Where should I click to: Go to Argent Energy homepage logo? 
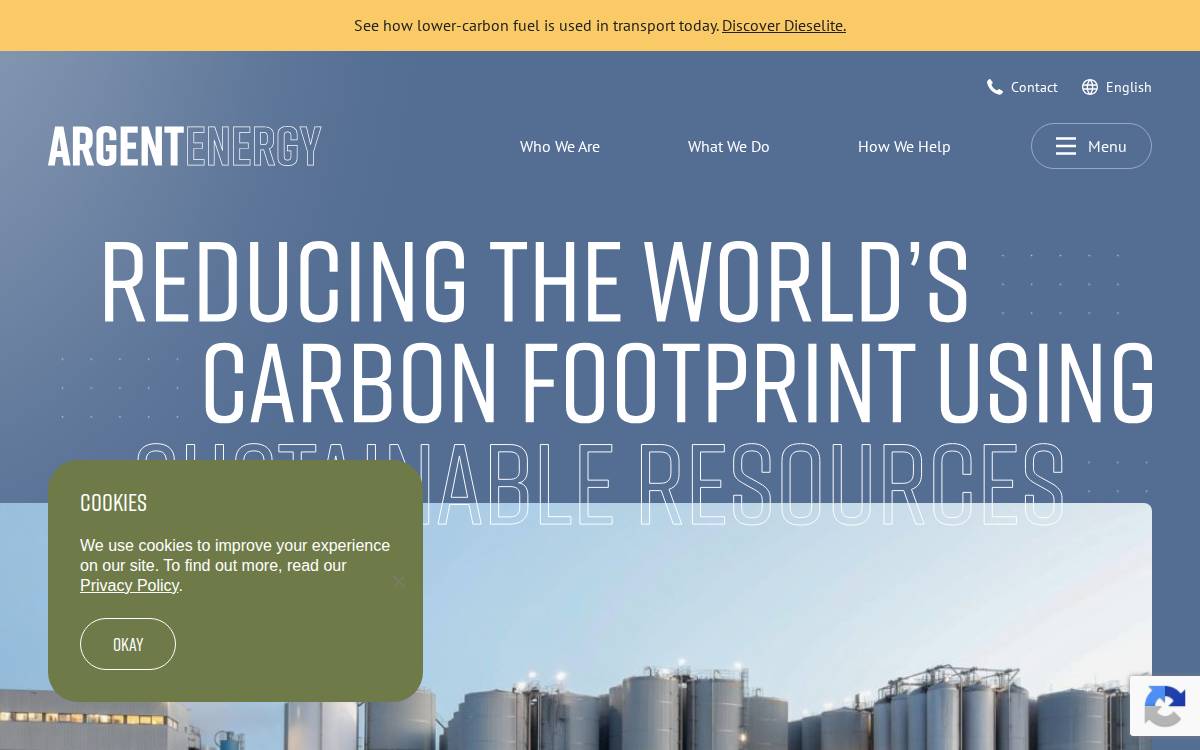(x=184, y=146)
